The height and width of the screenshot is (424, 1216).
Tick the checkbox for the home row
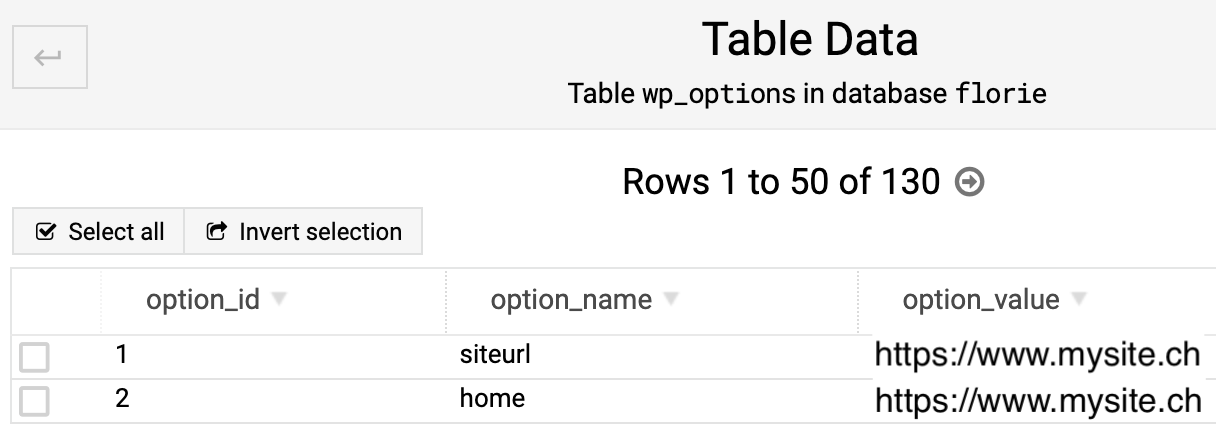click(x=34, y=401)
